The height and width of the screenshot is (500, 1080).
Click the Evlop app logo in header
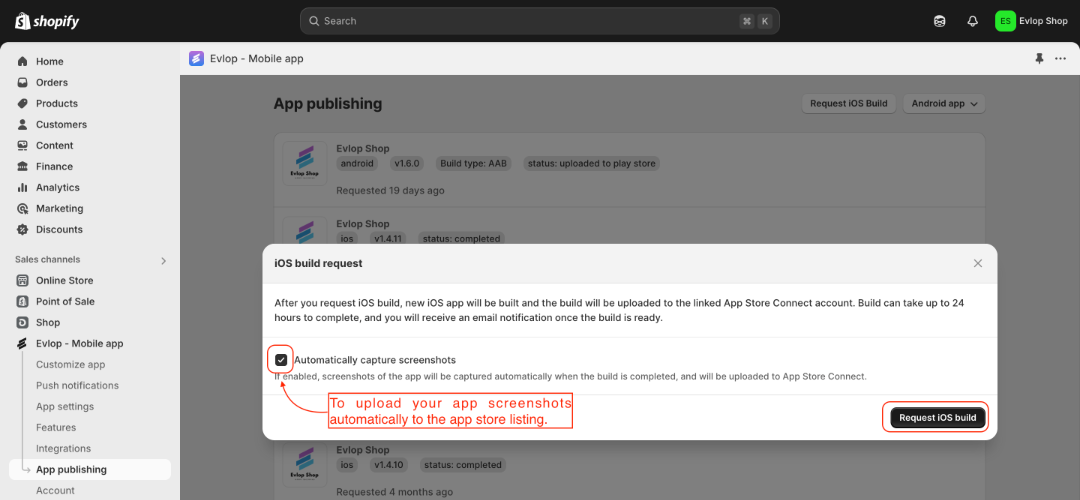(196, 59)
